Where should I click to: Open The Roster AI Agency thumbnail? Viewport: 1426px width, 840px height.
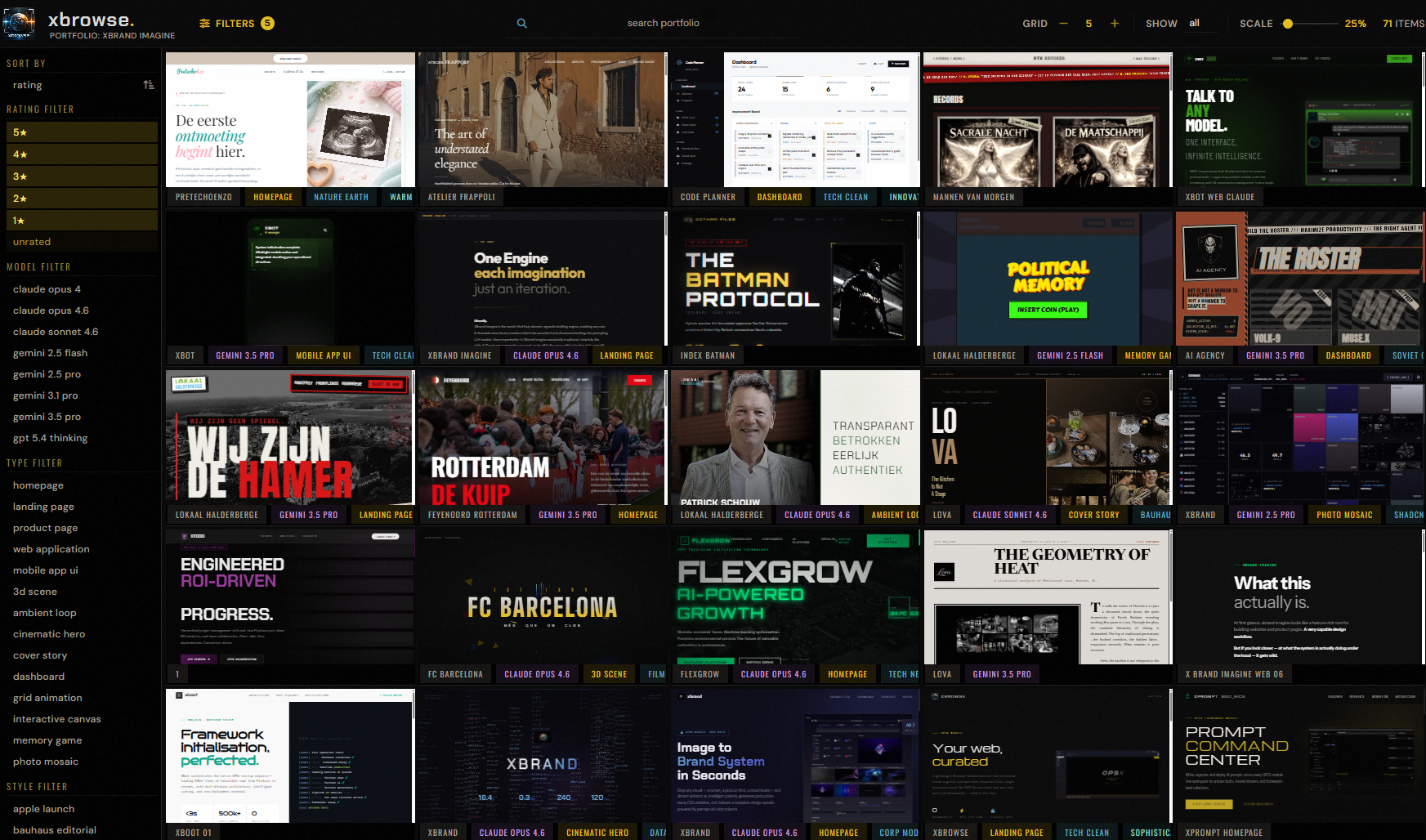click(1301, 279)
